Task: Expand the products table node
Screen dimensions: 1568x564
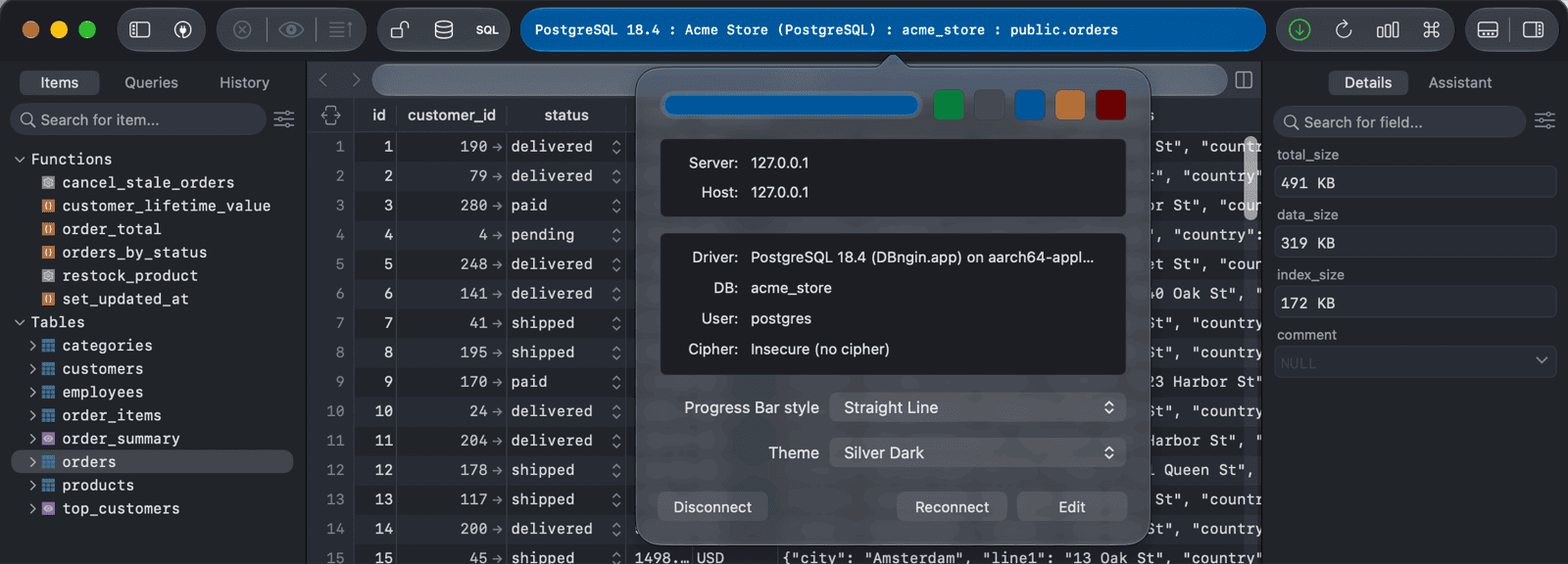Action: point(32,486)
